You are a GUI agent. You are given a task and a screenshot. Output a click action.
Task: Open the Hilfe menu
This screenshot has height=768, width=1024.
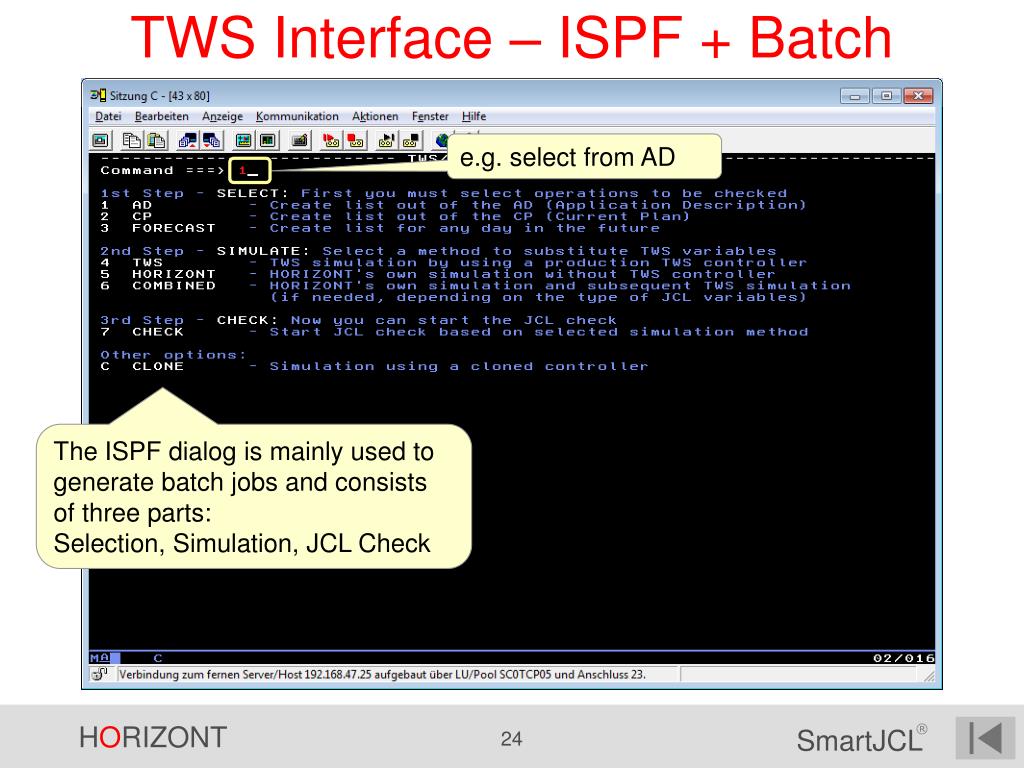click(474, 116)
